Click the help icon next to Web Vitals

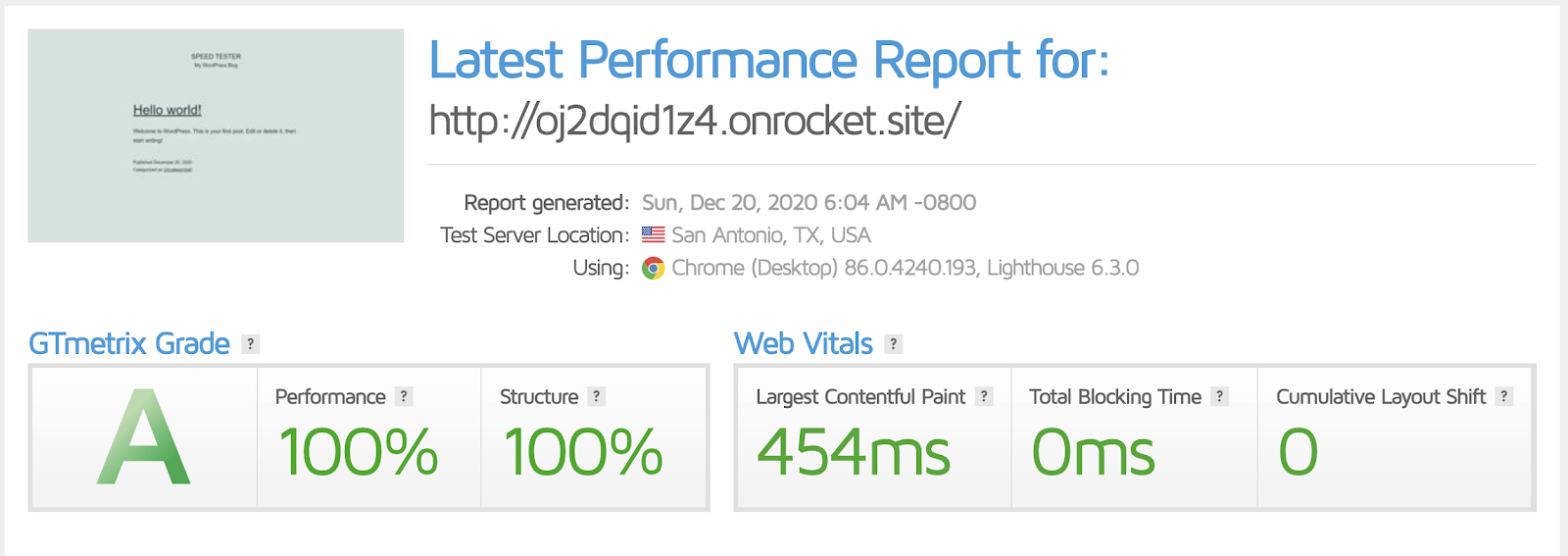[894, 344]
